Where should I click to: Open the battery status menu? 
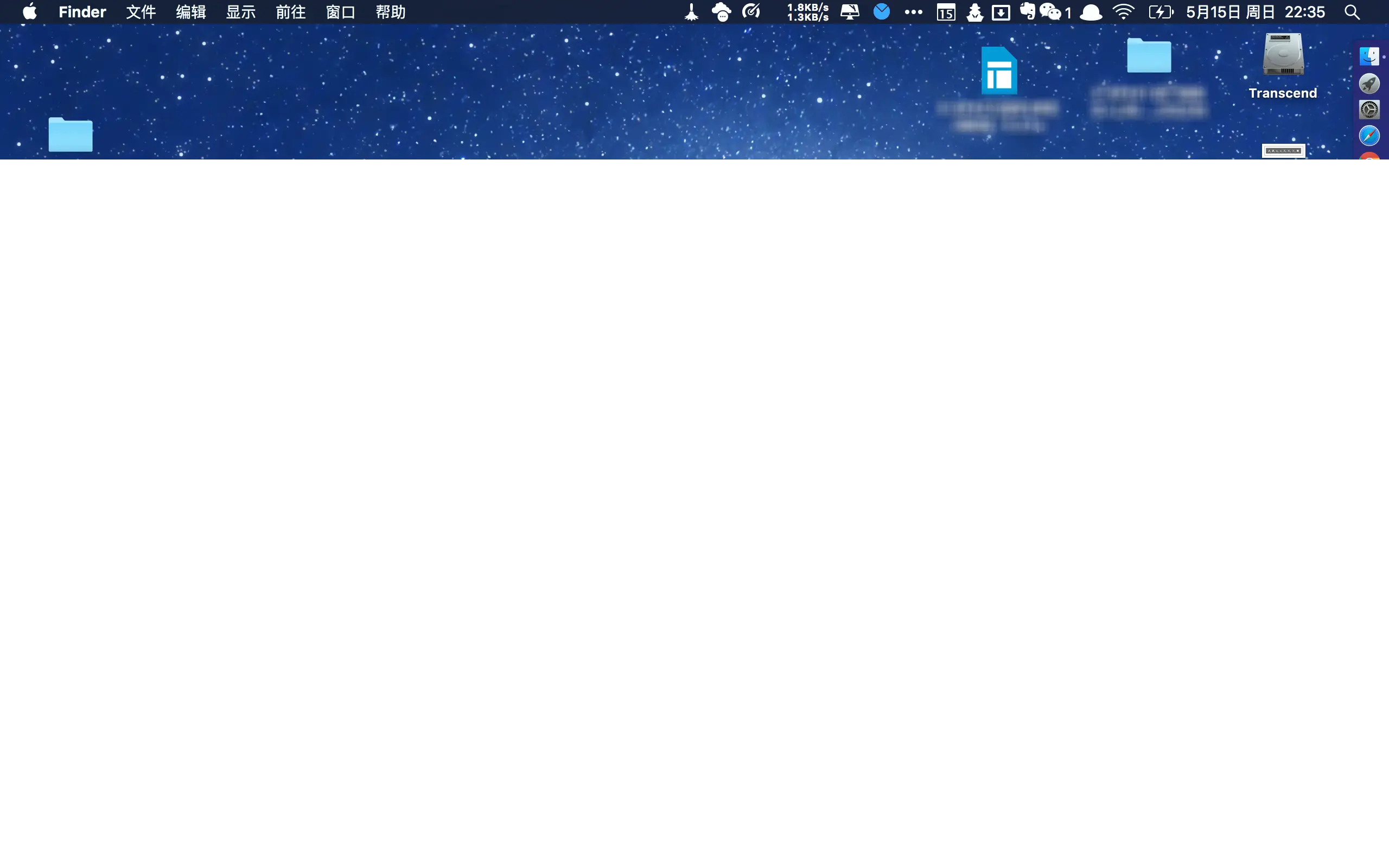coord(1161,12)
